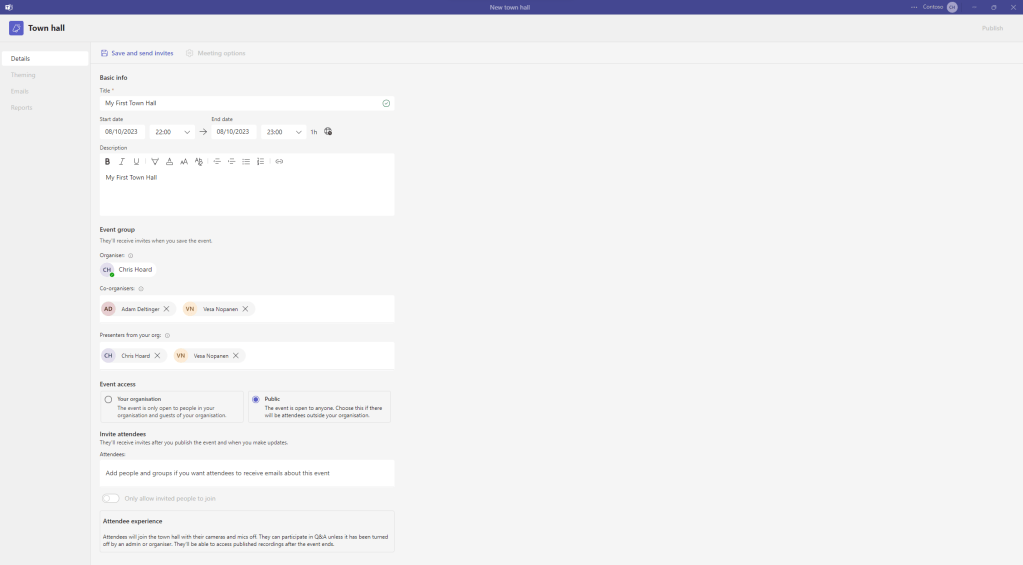Select the Public event access option
Image resolution: width=1023 pixels, height=565 pixels.
[x=256, y=399]
